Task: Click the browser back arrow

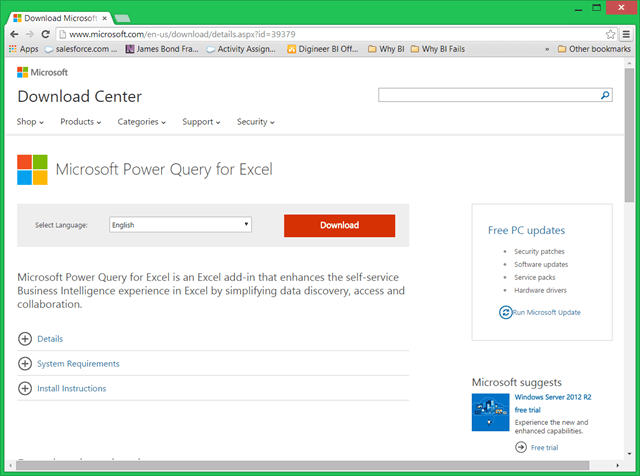Action: click(14, 33)
